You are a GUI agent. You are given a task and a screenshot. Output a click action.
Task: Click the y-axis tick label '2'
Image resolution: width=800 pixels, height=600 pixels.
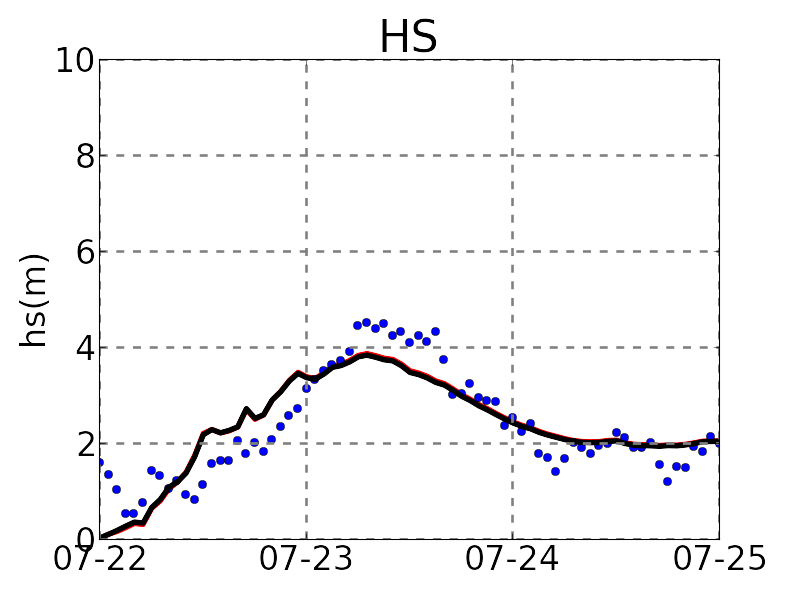(86, 444)
